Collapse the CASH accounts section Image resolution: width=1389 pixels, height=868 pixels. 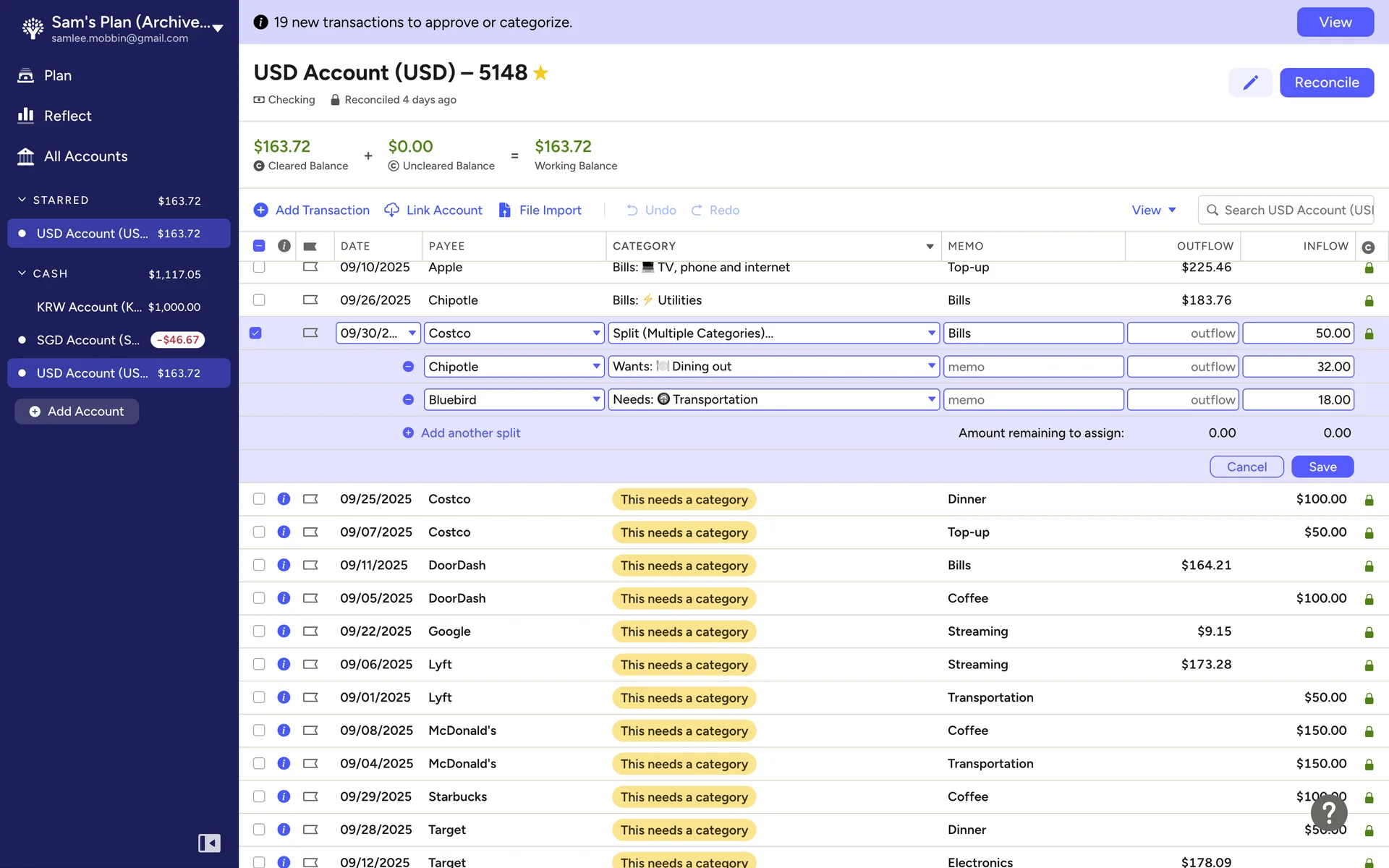pyautogui.click(x=22, y=273)
